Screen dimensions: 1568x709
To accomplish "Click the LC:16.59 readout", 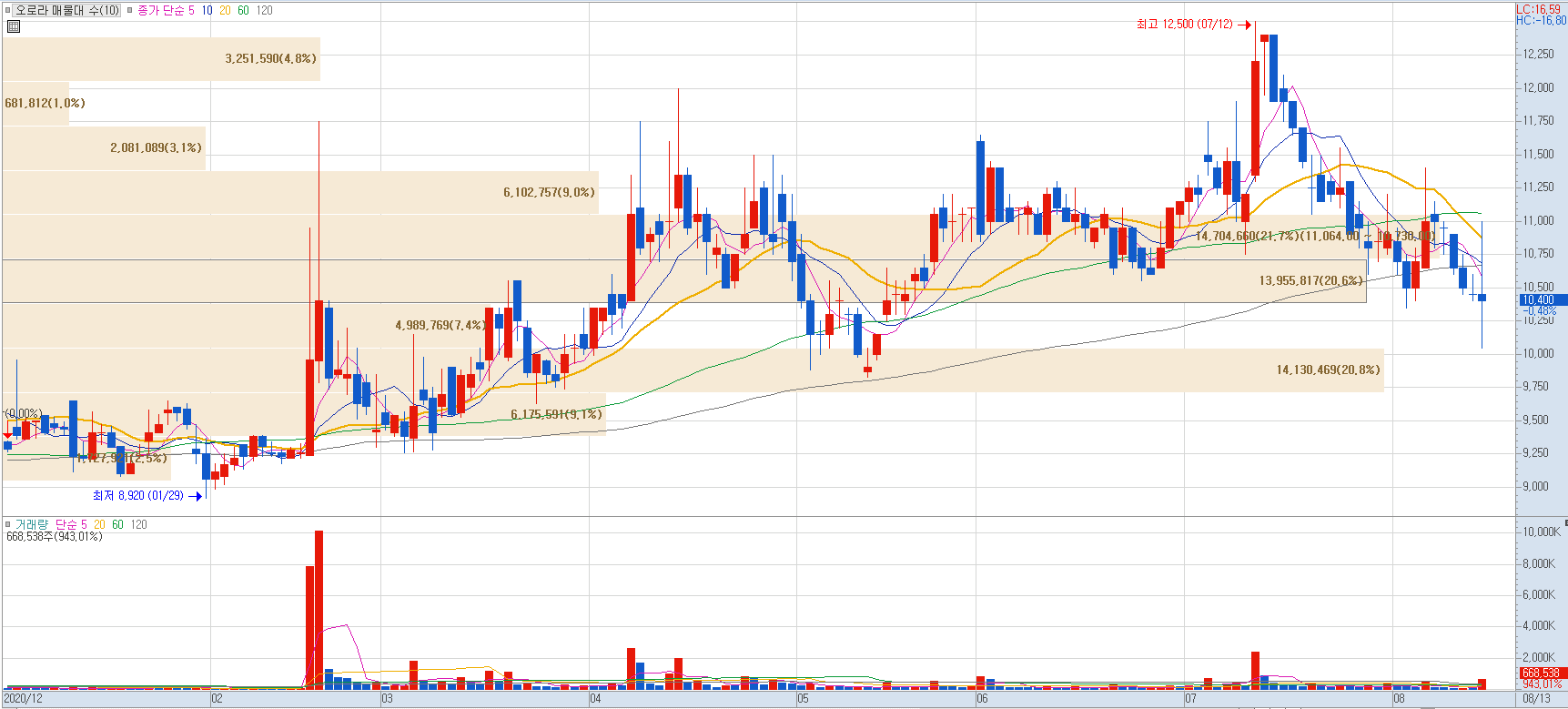I will [x=1538, y=9].
